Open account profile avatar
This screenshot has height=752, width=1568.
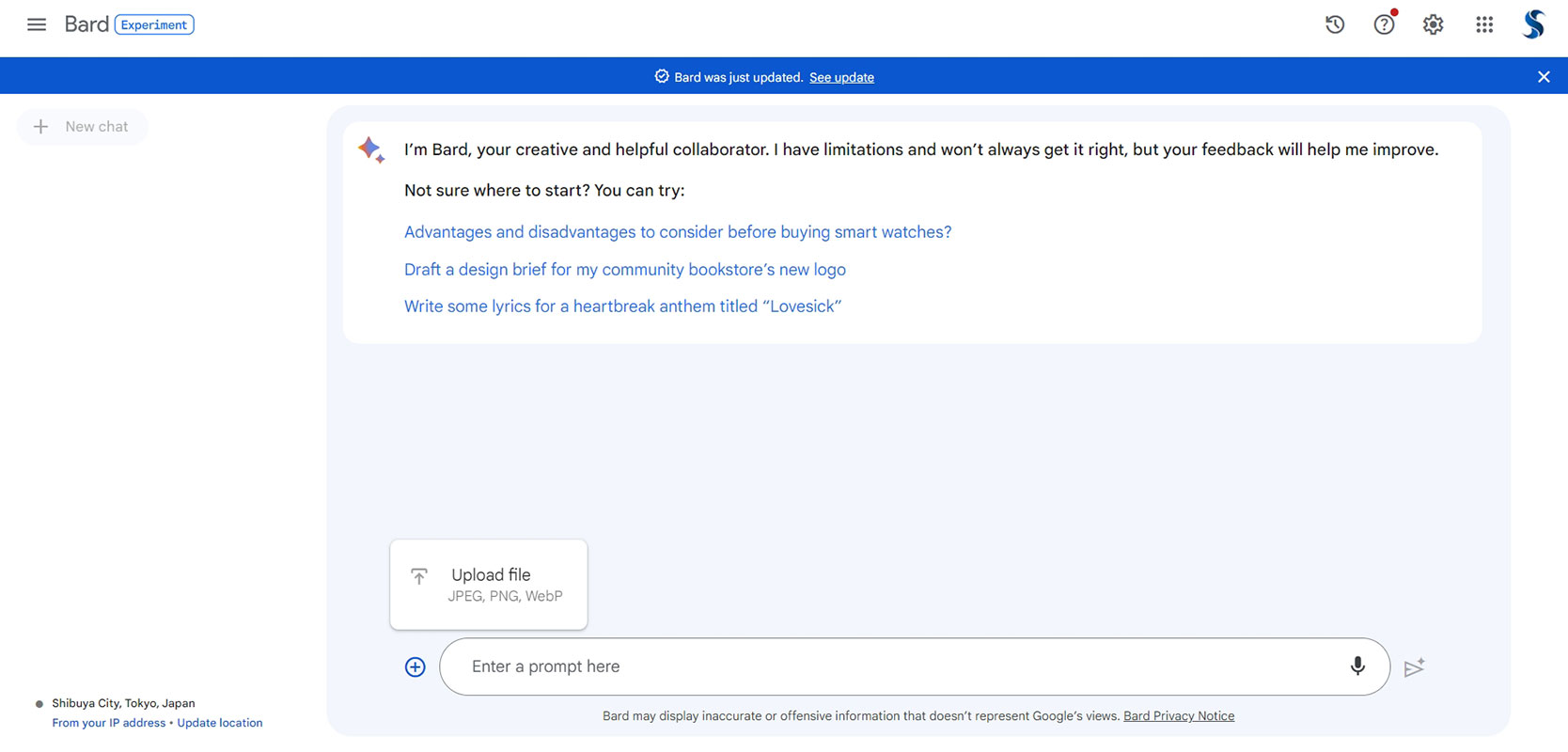[1534, 24]
